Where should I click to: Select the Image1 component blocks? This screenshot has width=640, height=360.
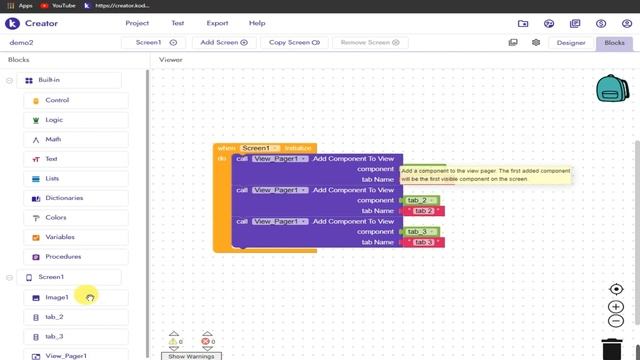coord(76,298)
